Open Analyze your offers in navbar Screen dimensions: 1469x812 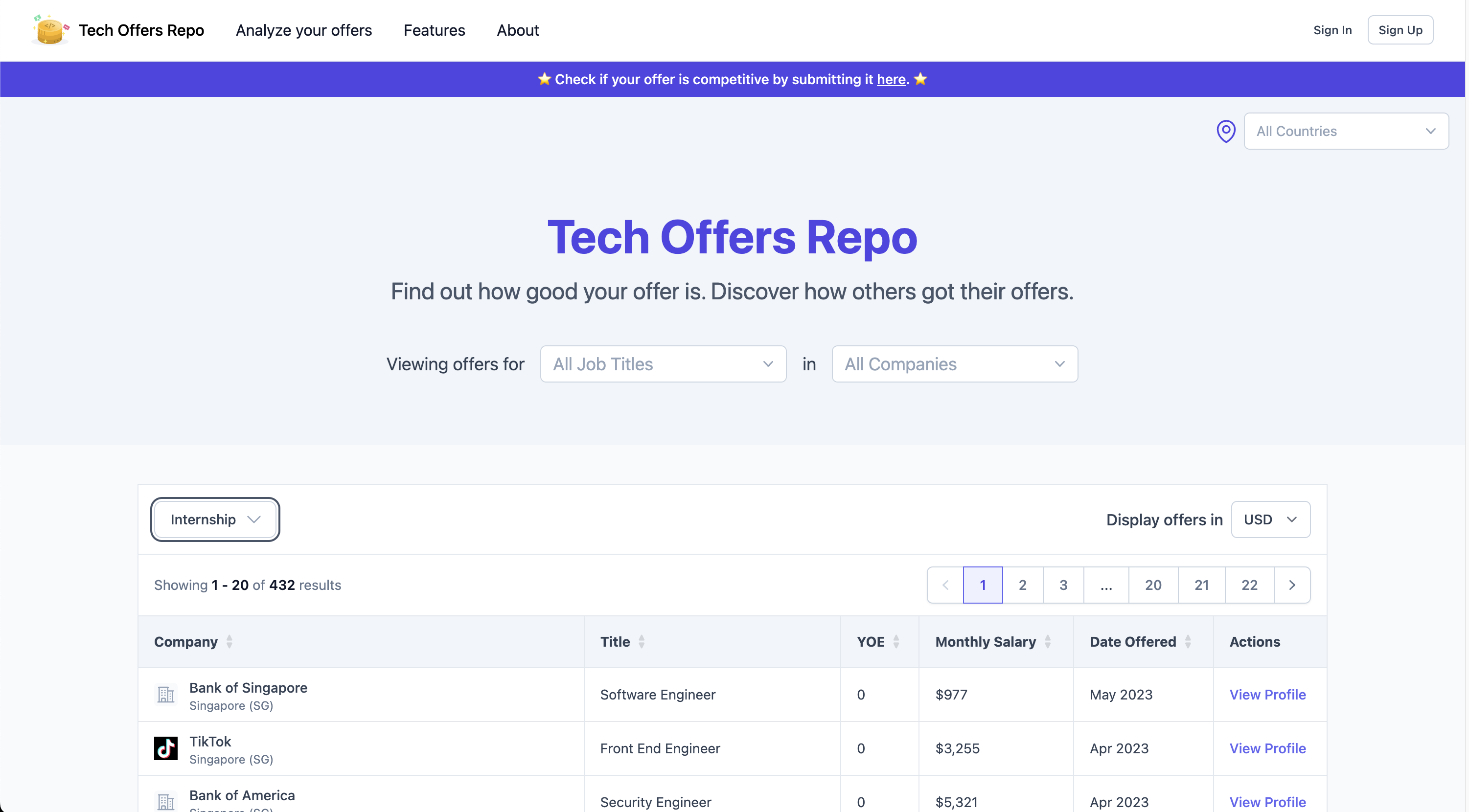pos(304,30)
